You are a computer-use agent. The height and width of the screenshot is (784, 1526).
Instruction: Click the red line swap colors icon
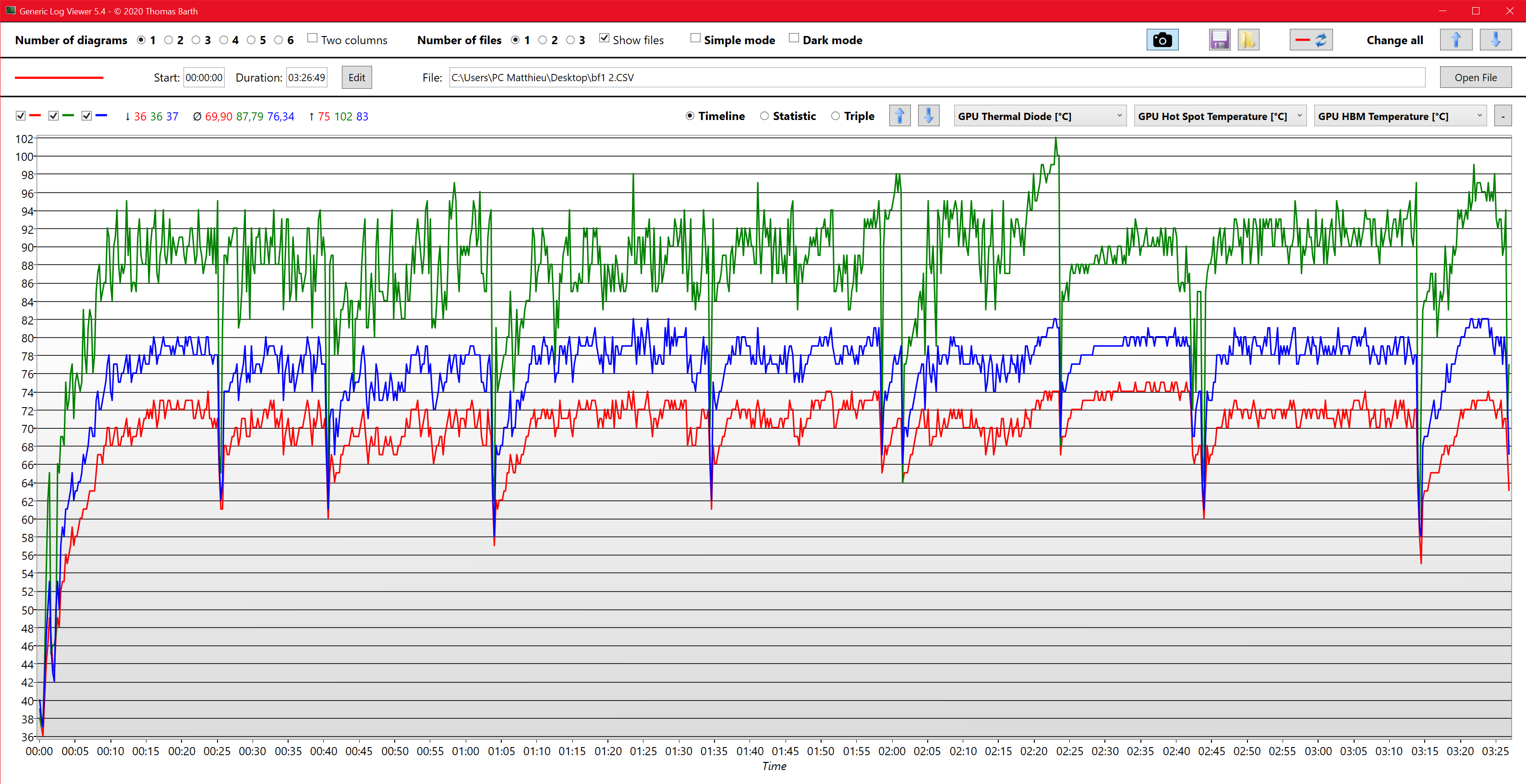coord(1310,40)
